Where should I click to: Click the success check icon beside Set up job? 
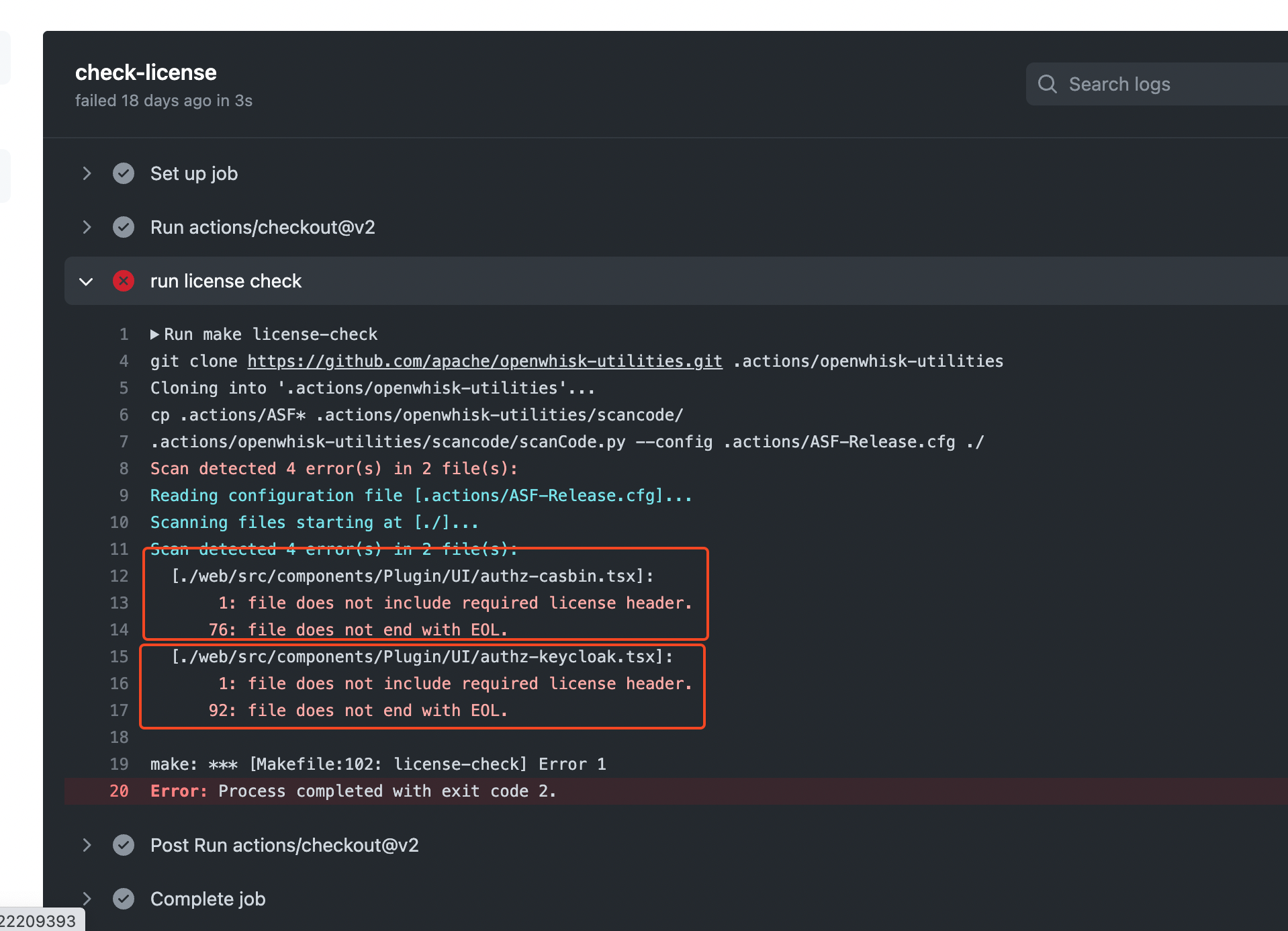124,173
